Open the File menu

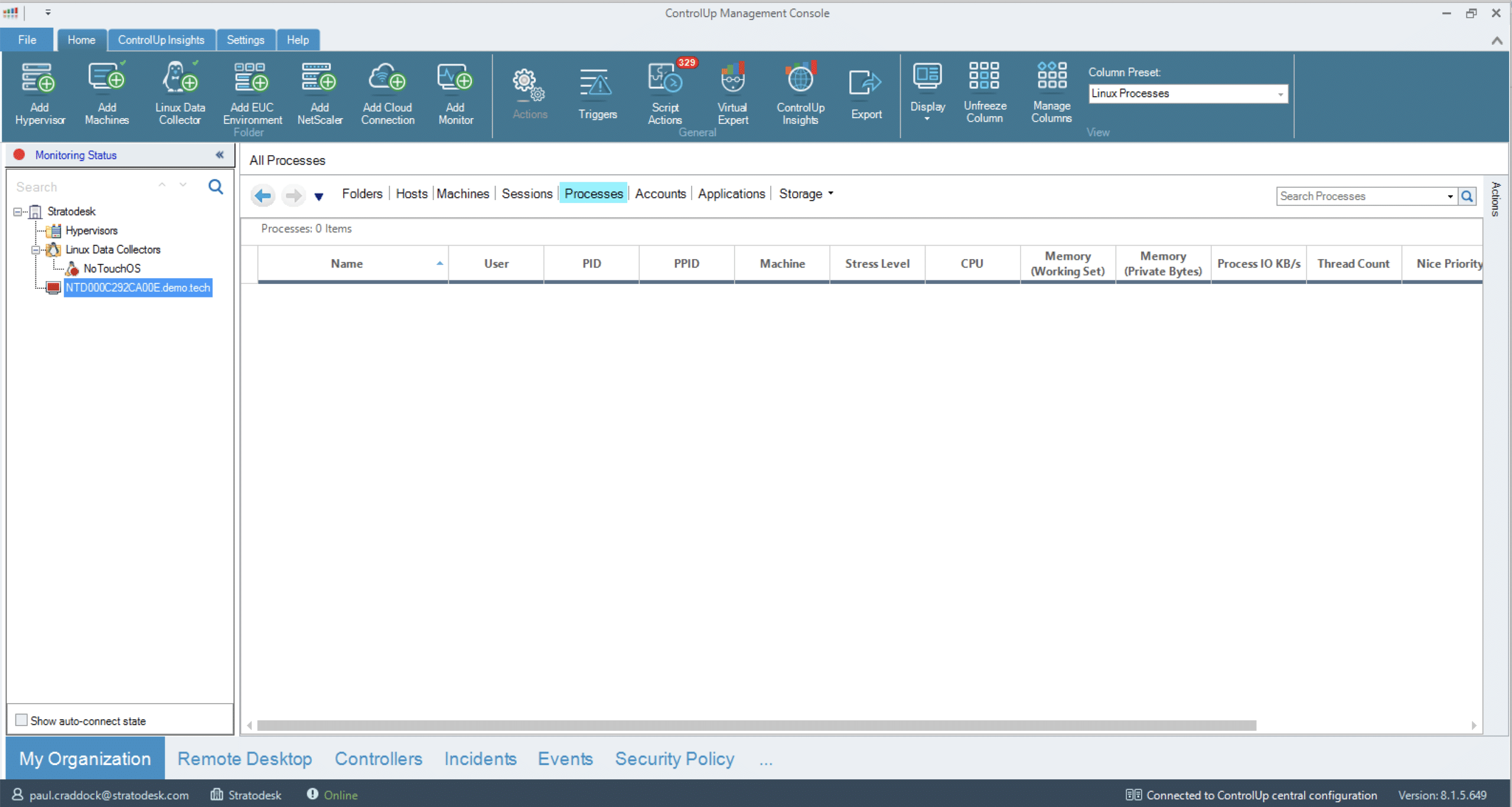[27, 40]
